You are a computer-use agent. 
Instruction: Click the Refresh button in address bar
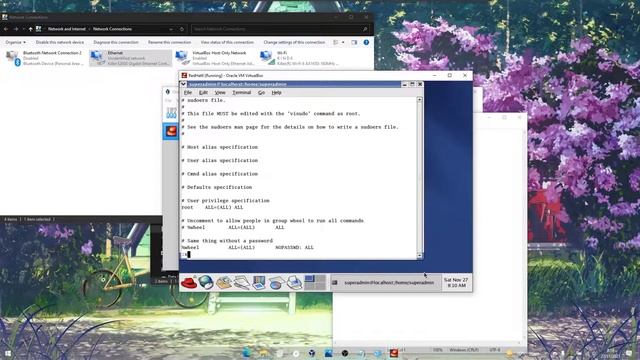[182, 29]
